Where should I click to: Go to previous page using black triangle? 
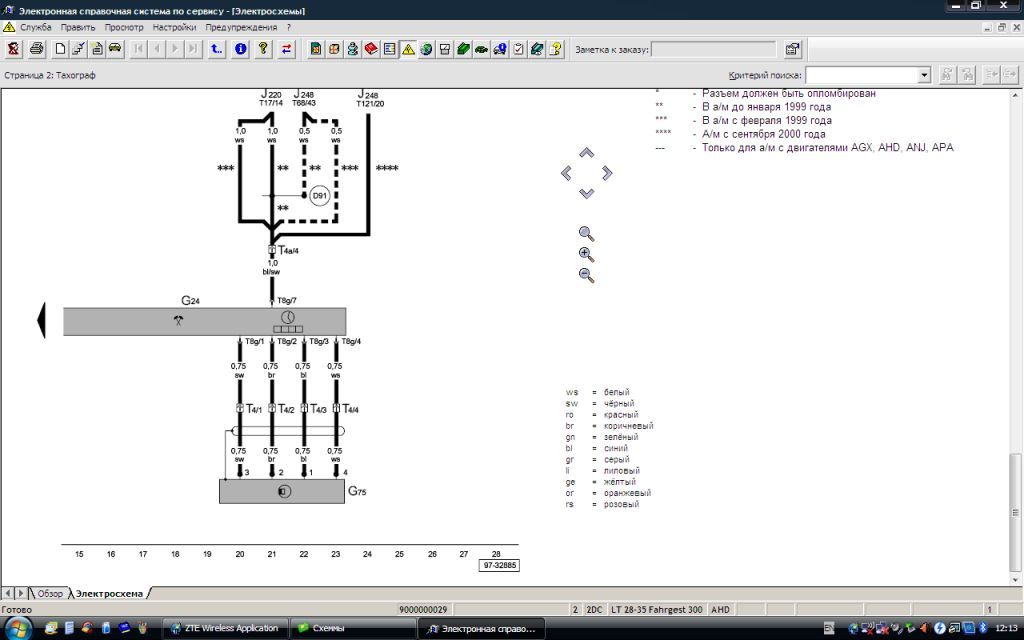coord(41,320)
